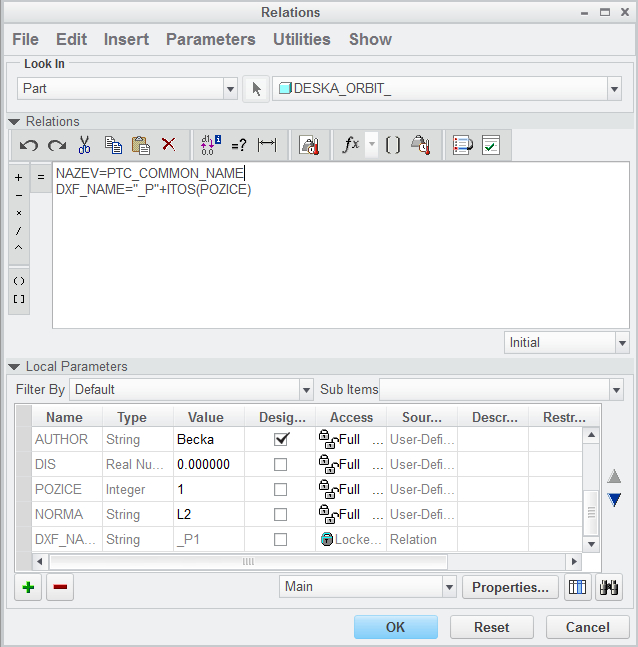Insert parentheses from side panel
Screen dimensions: 638x647
[19, 281]
